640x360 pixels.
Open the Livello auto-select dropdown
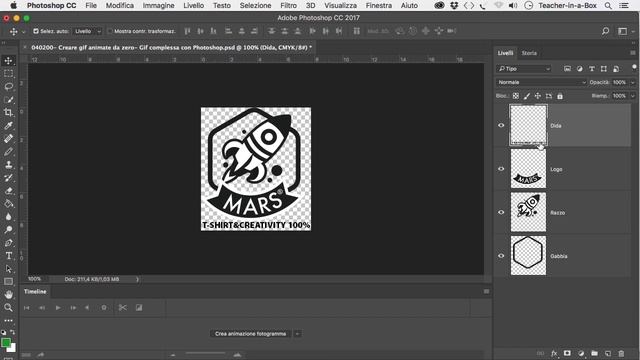click(87, 31)
